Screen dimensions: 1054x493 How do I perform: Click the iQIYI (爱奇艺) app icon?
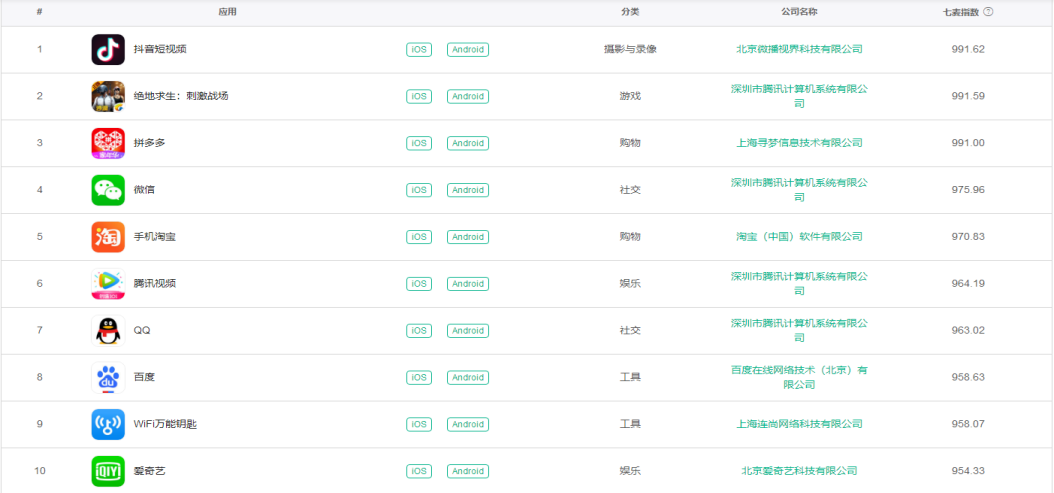coord(108,471)
